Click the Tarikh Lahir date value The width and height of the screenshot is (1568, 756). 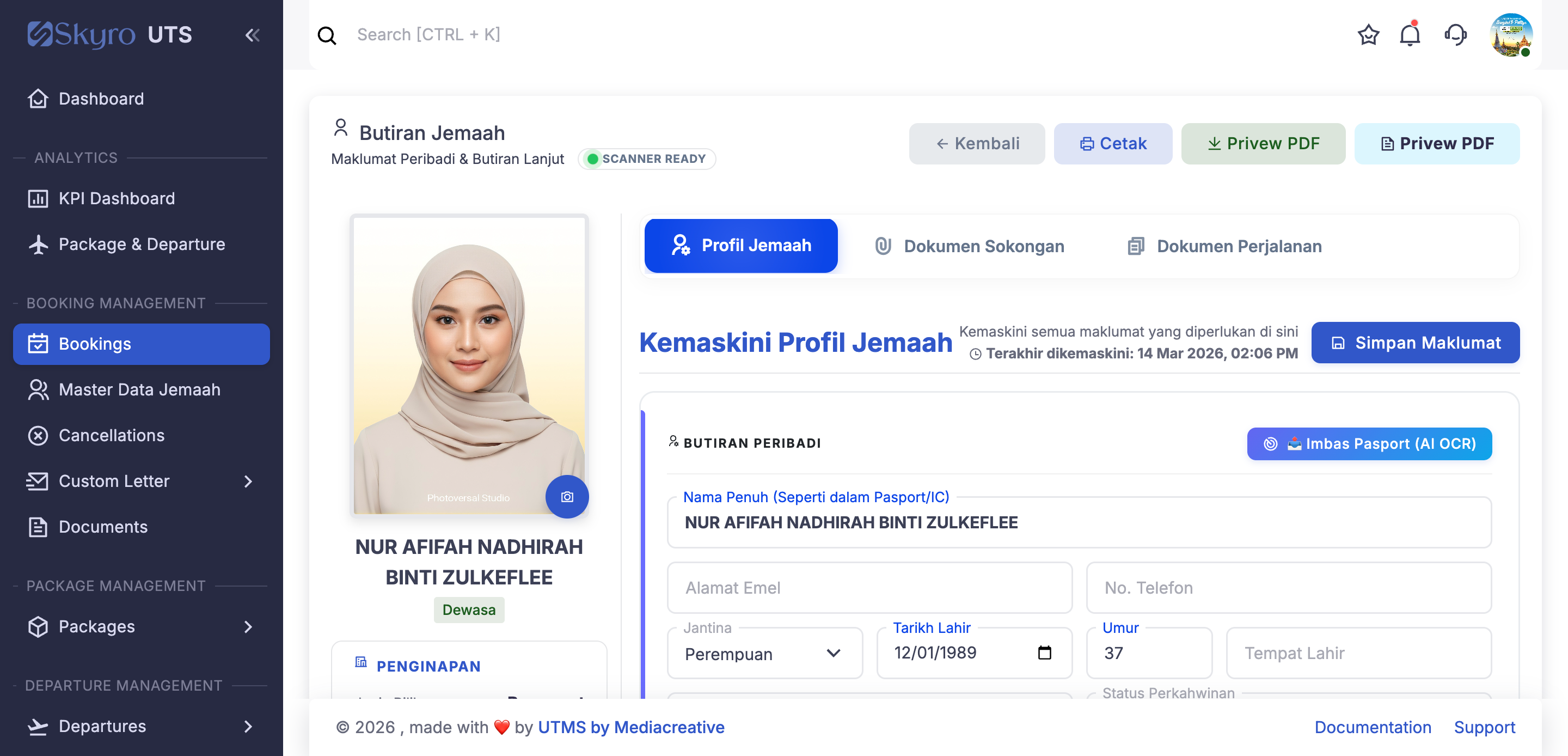click(935, 653)
